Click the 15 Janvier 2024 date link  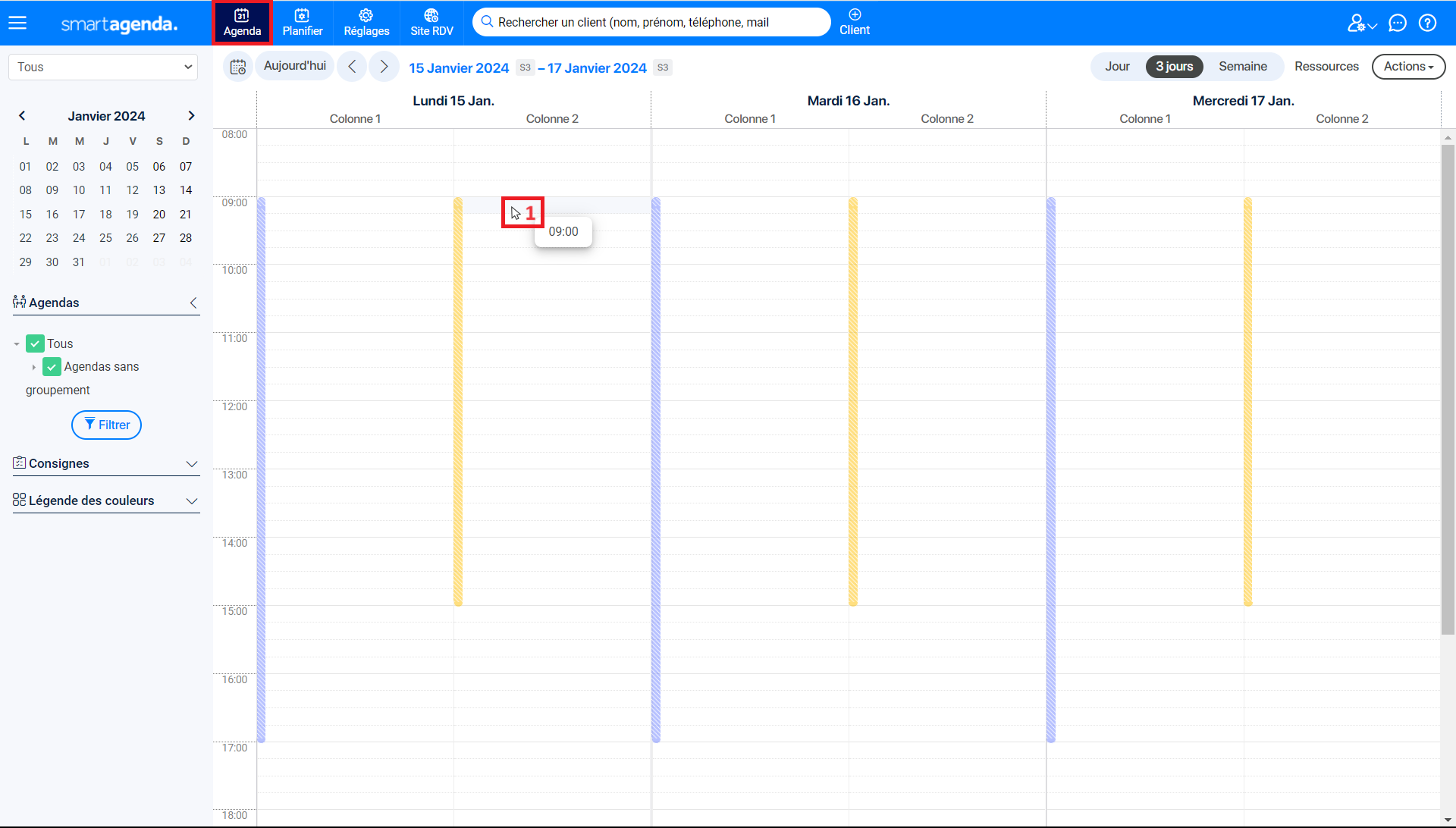click(459, 67)
